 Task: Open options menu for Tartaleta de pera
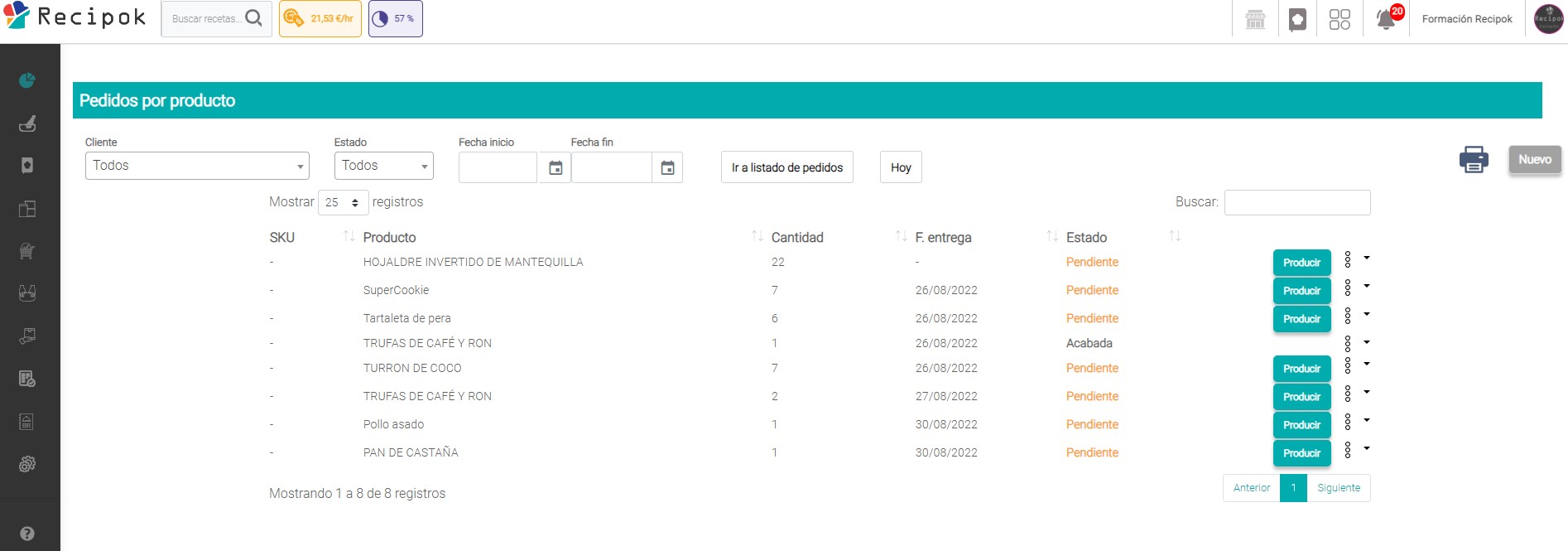point(1348,316)
